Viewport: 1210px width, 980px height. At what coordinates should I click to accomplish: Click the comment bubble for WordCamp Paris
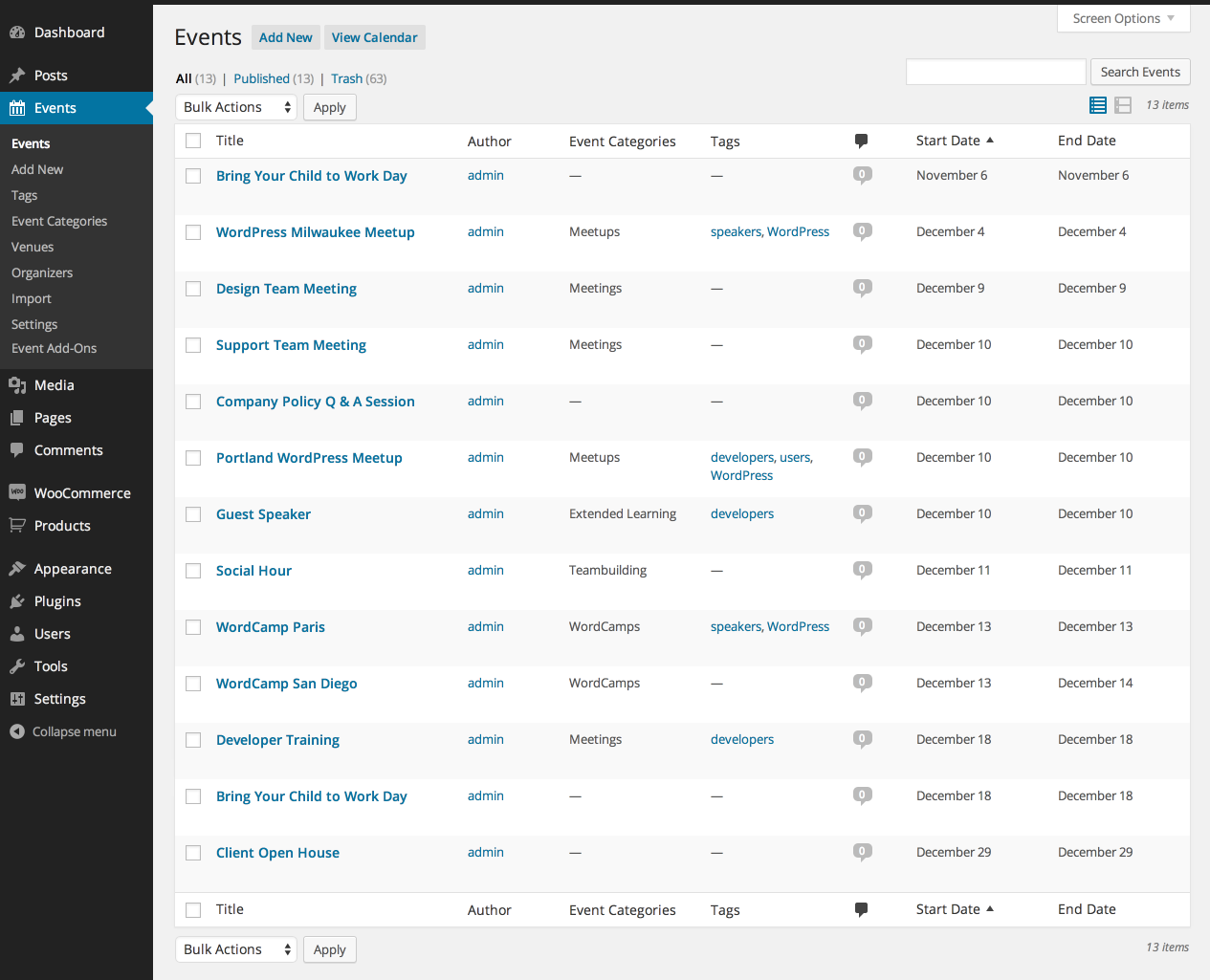coord(861,626)
